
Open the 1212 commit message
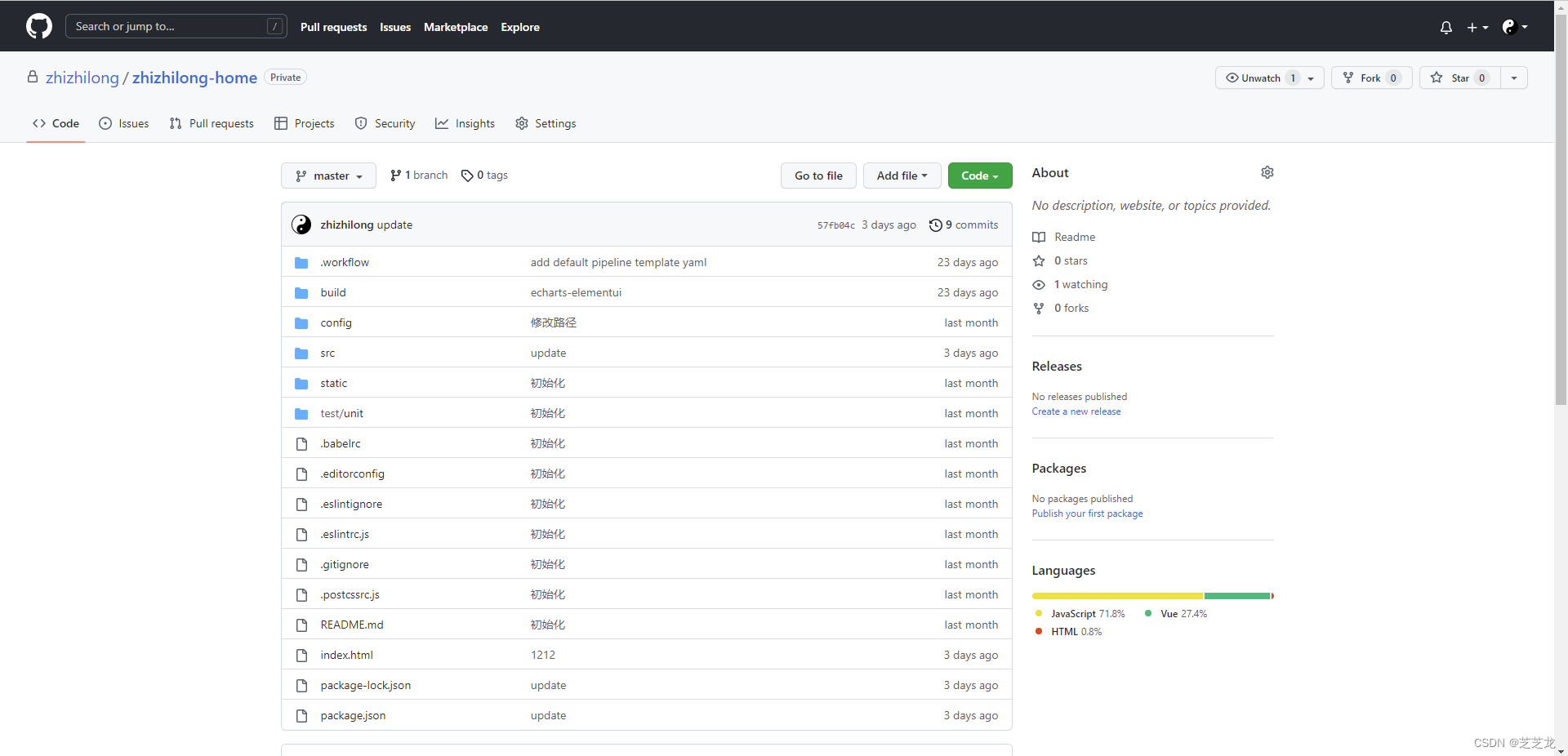pyautogui.click(x=543, y=656)
